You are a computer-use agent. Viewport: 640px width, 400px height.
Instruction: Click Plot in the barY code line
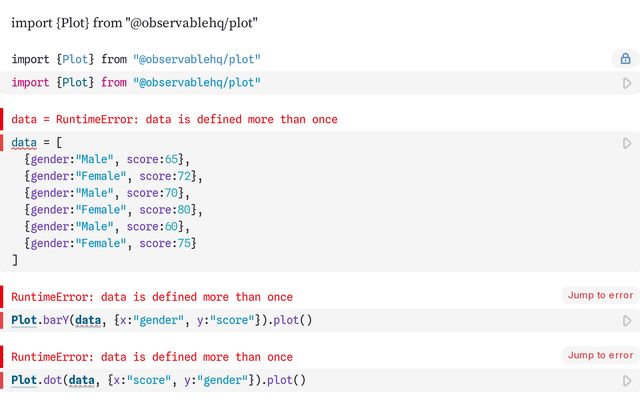coord(24,321)
